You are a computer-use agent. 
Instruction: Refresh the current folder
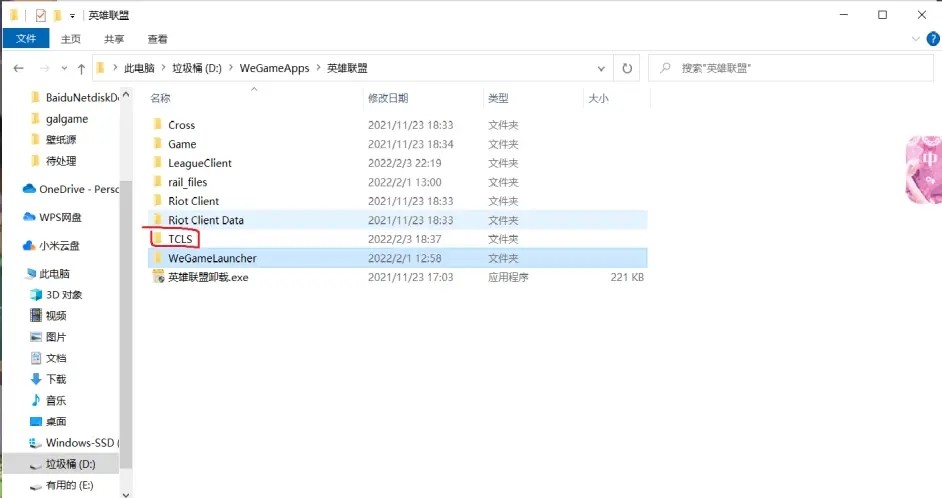[627, 68]
